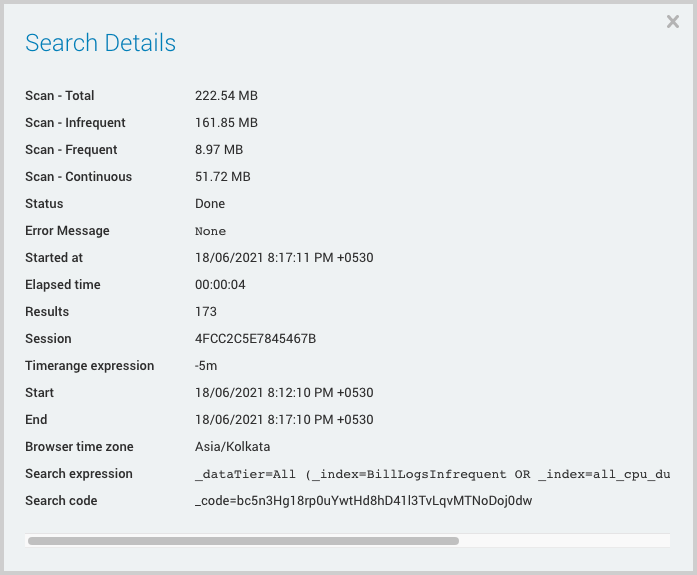Click the empty scrollbar track on the right
697x575 pixels.
click(x=564, y=541)
